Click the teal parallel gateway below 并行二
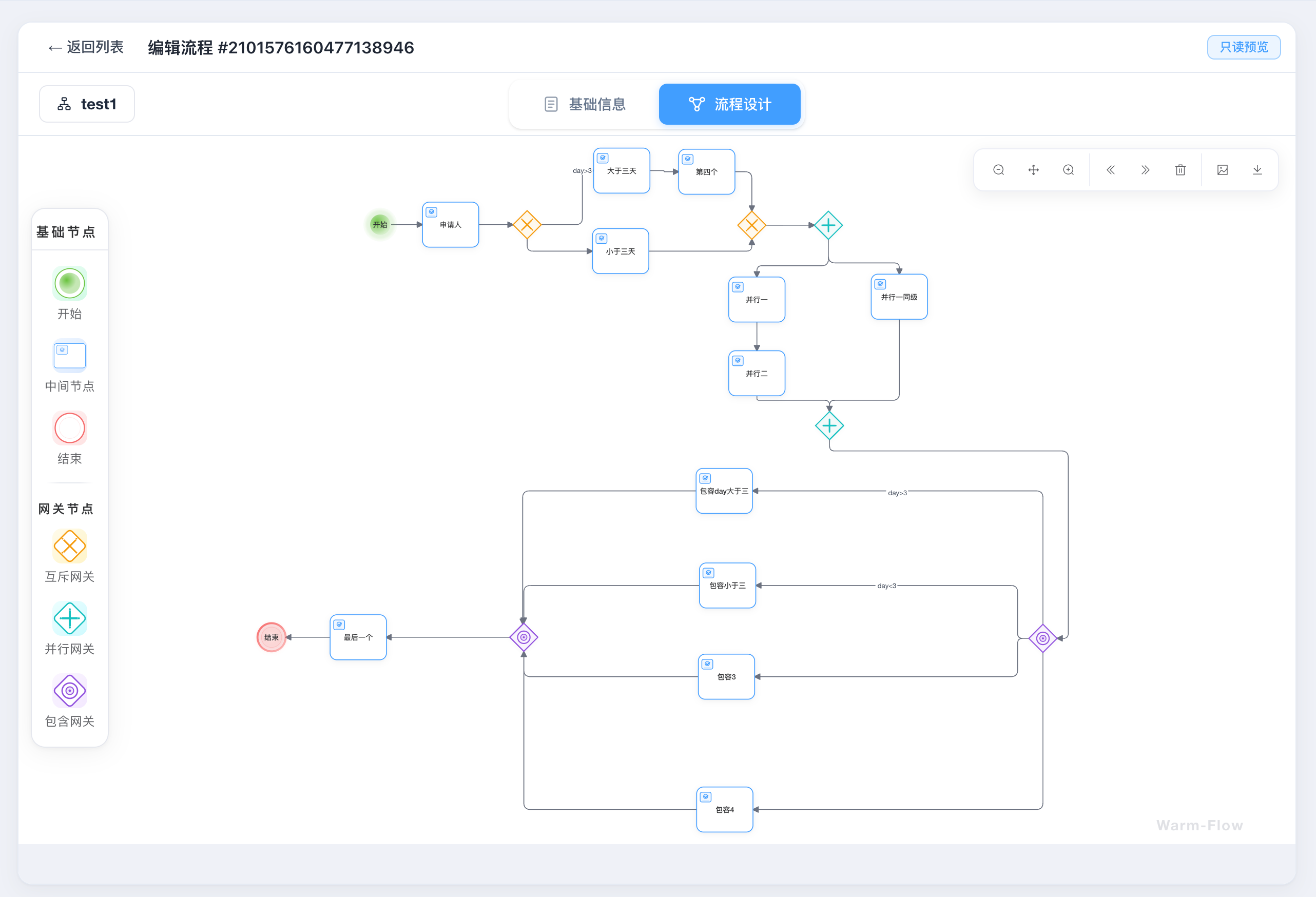1316x897 pixels. [x=829, y=426]
